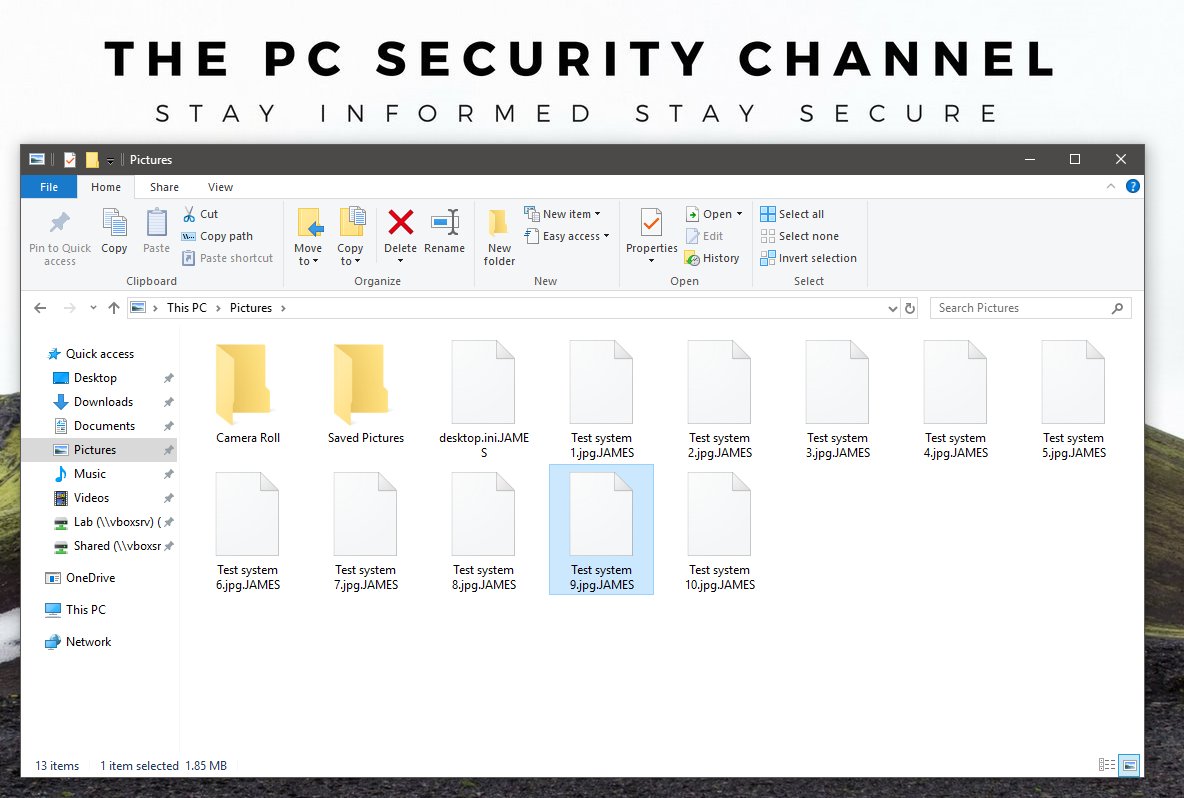
Task: Switch to the Share tab
Action: [164, 187]
